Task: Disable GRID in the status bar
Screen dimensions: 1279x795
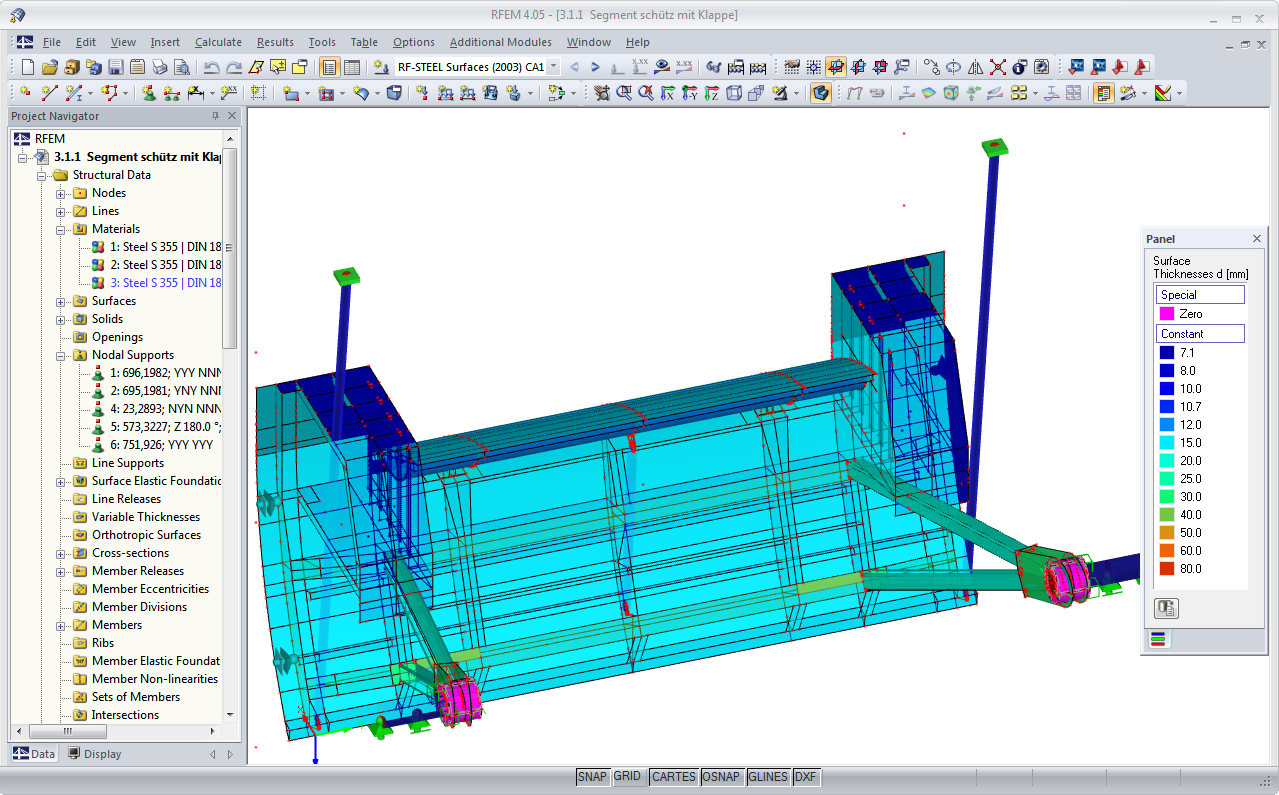Action: [629, 776]
